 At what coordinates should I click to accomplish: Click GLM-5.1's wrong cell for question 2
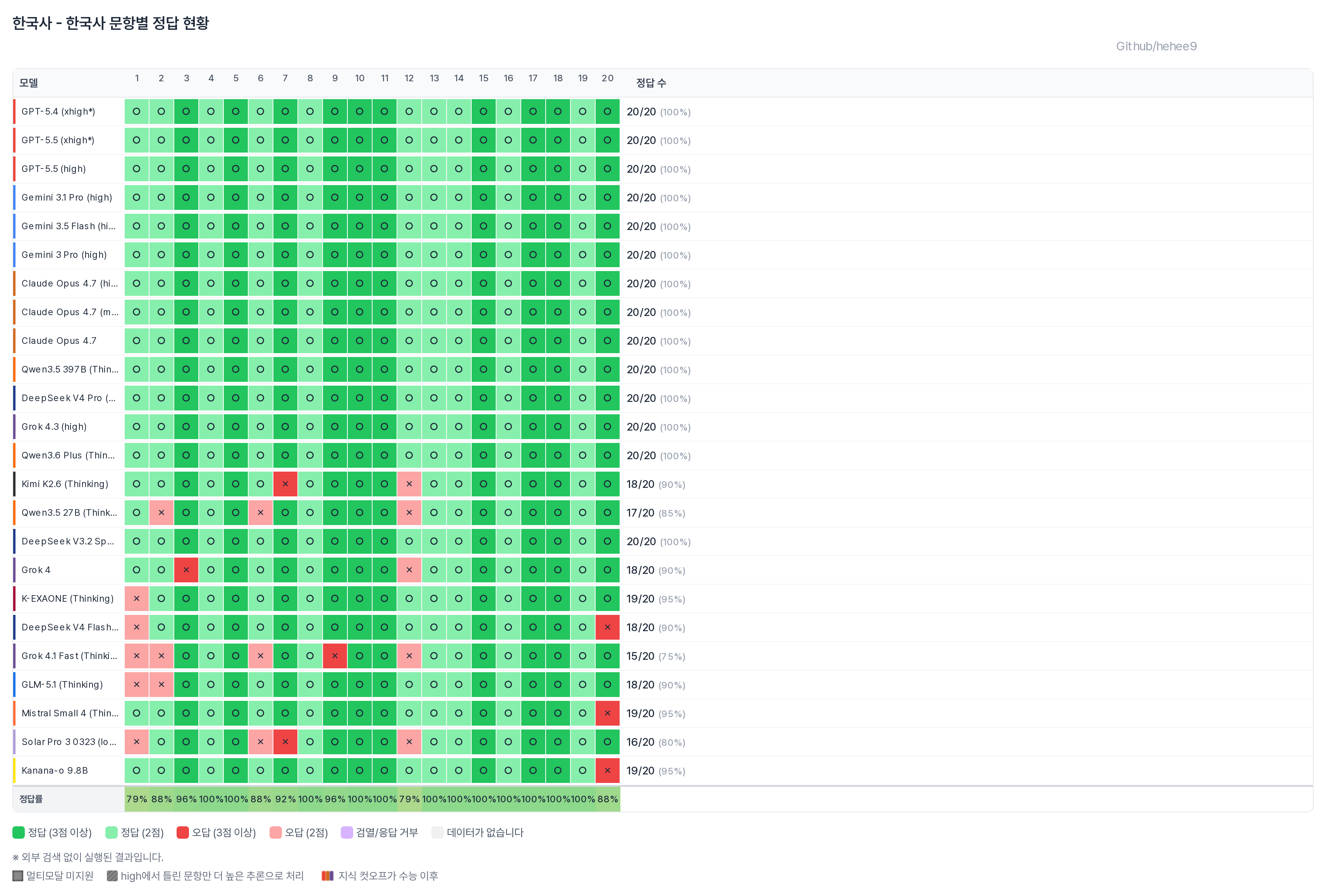(x=161, y=685)
